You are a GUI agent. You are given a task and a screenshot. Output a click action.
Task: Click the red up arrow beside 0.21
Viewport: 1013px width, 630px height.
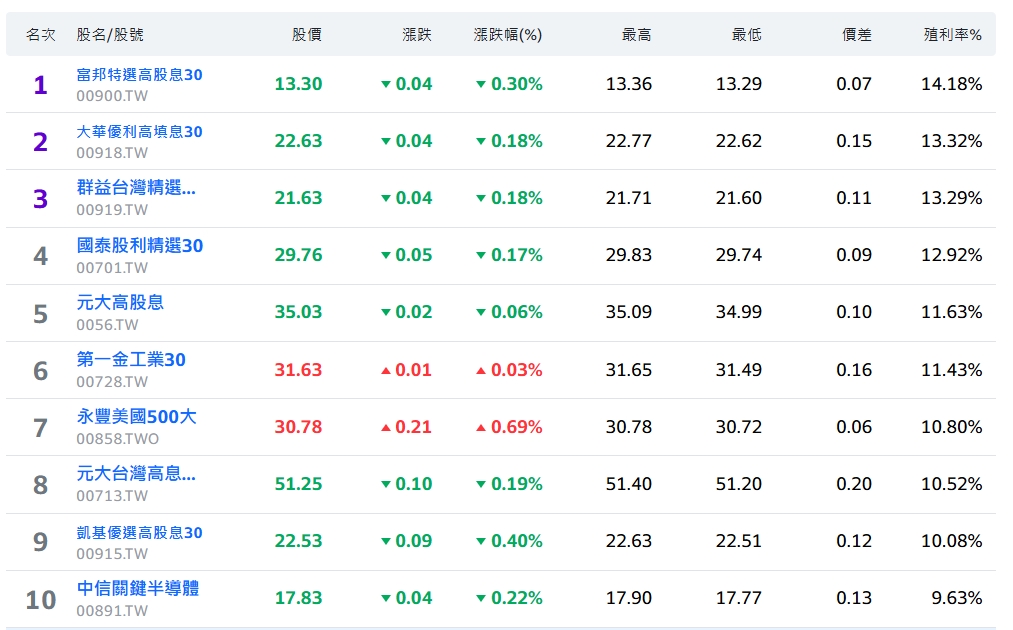386,428
